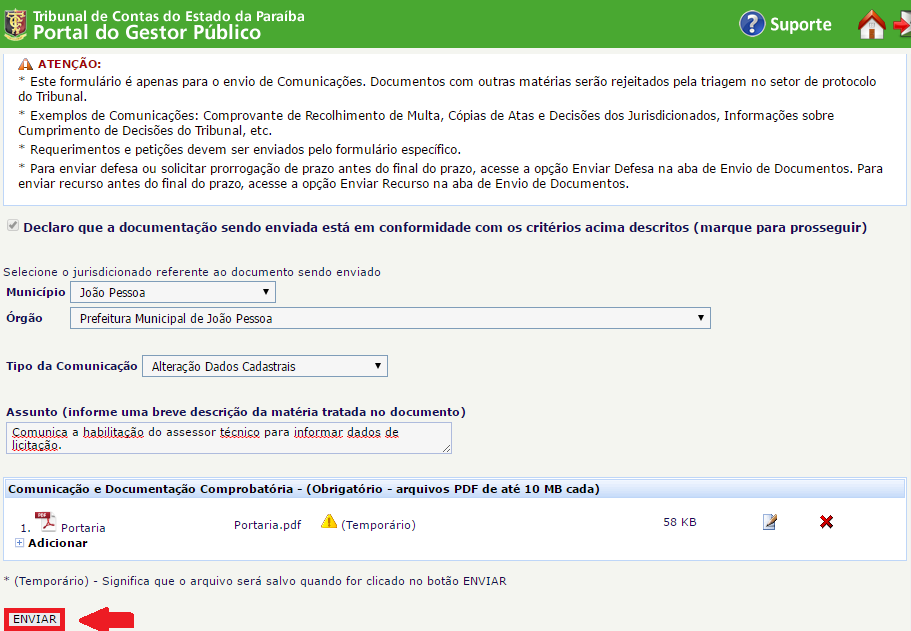Open the Tipo da Comunicação dropdown

click(265, 366)
